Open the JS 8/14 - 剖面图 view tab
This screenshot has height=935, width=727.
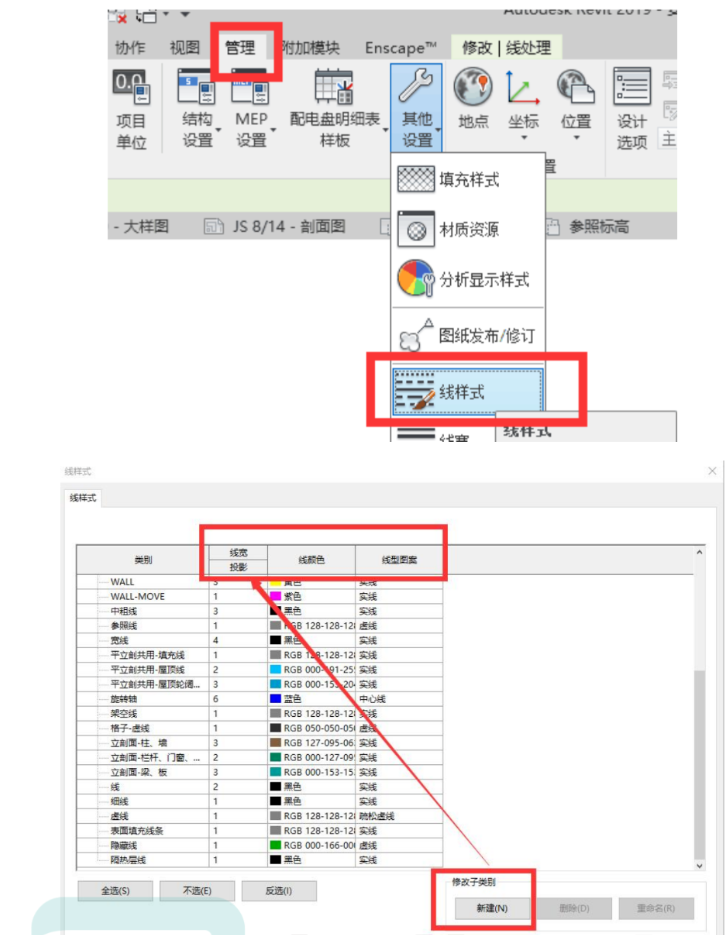pyautogui.click(x=275, y=226)
